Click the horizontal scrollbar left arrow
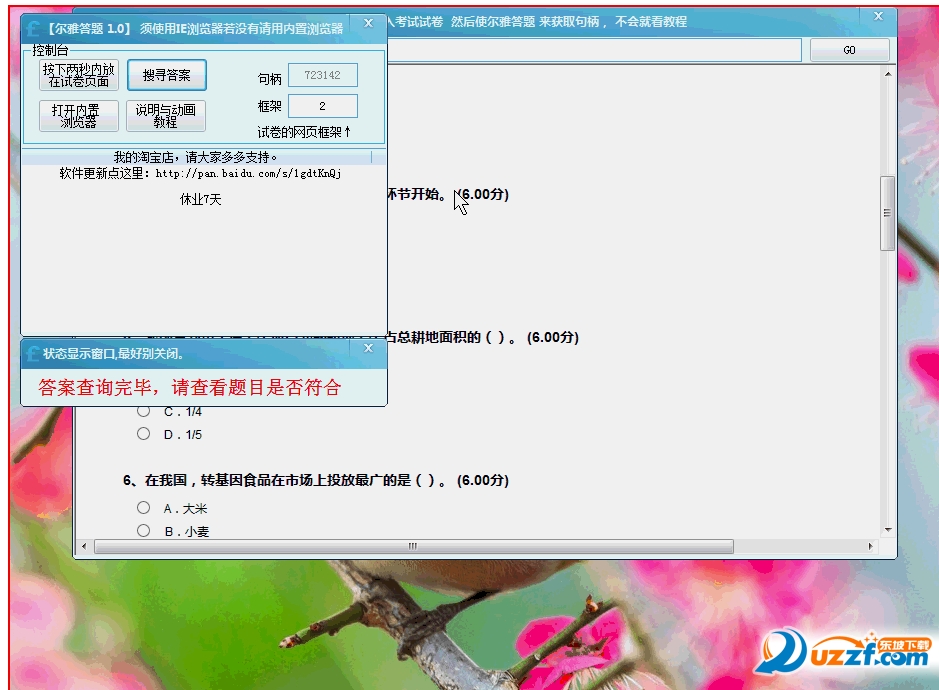Viewport: 939px width, 690px height. tap(84, 546)
